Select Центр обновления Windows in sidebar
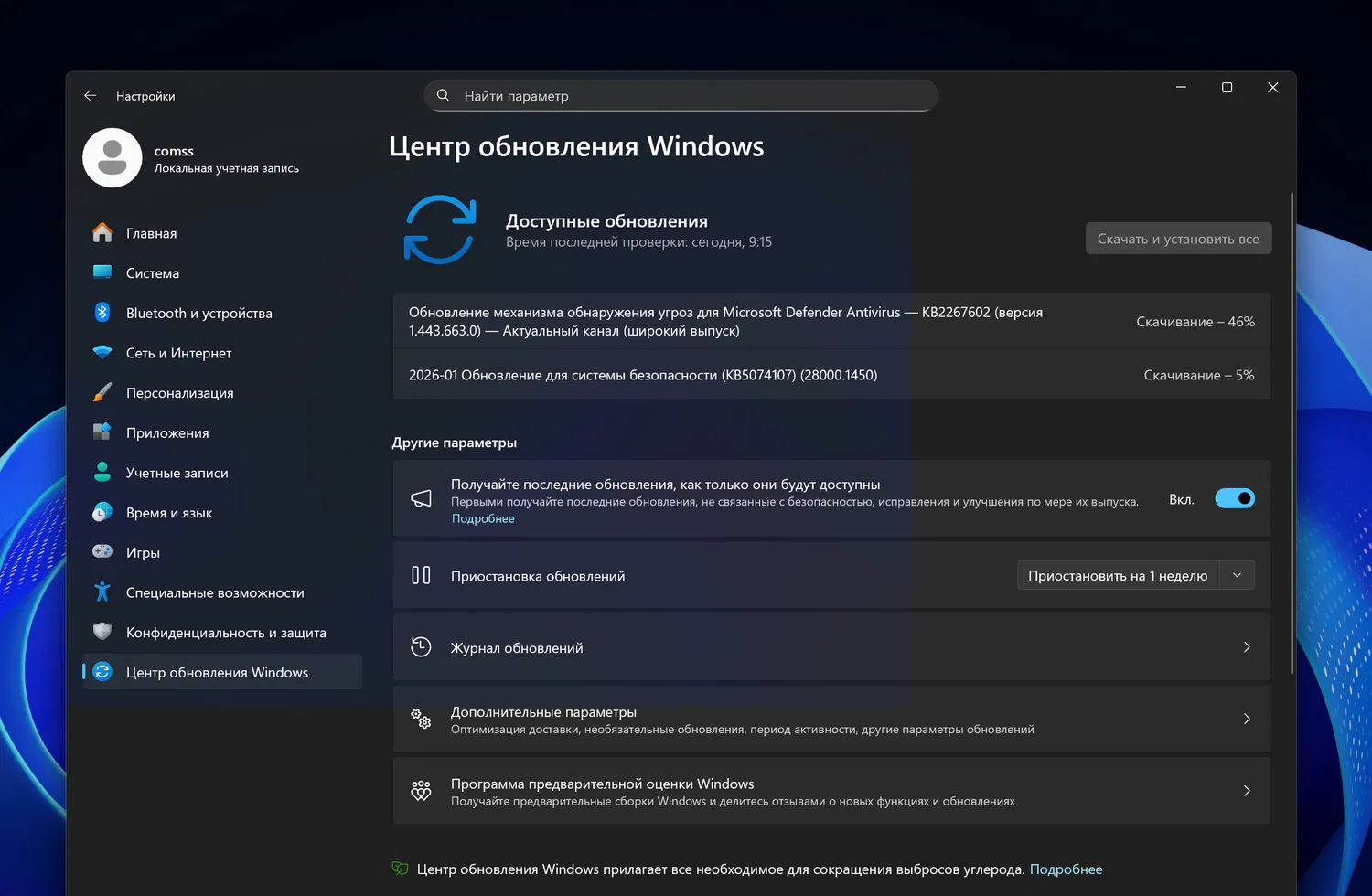This screenshot has height=896, width=1372. [222, 672]
